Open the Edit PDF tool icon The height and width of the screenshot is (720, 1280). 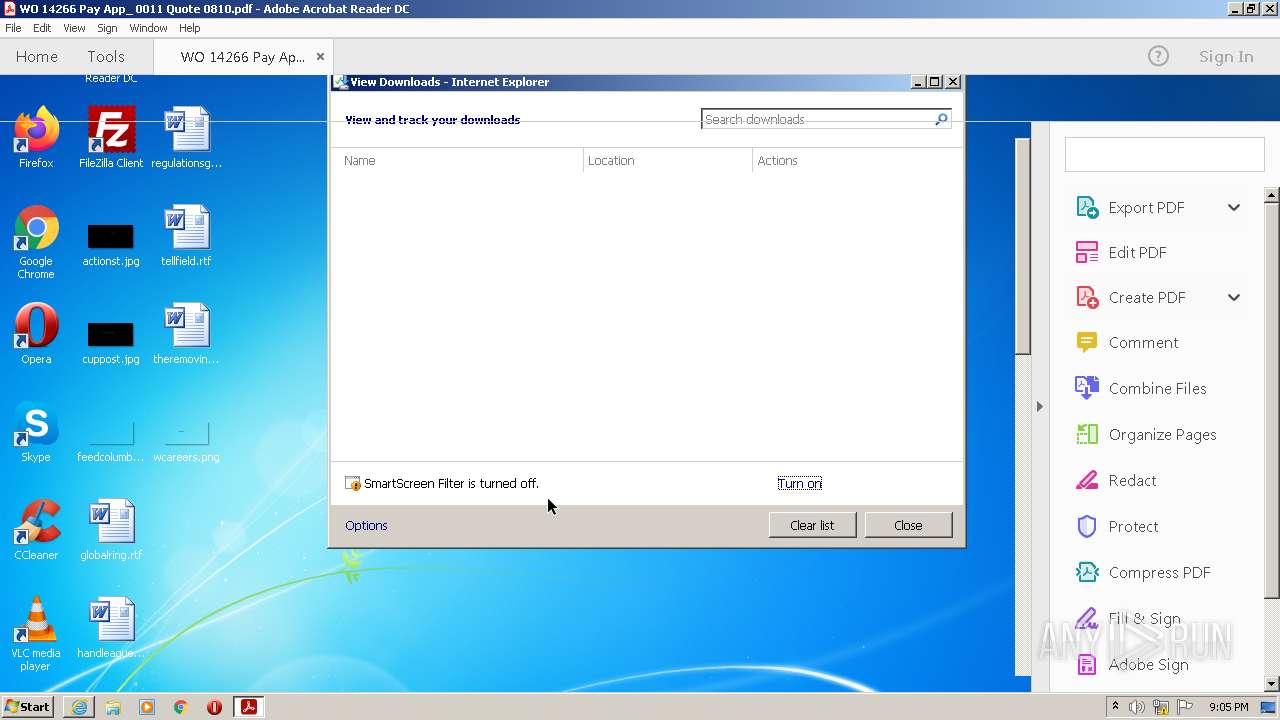pos(1087,252)
